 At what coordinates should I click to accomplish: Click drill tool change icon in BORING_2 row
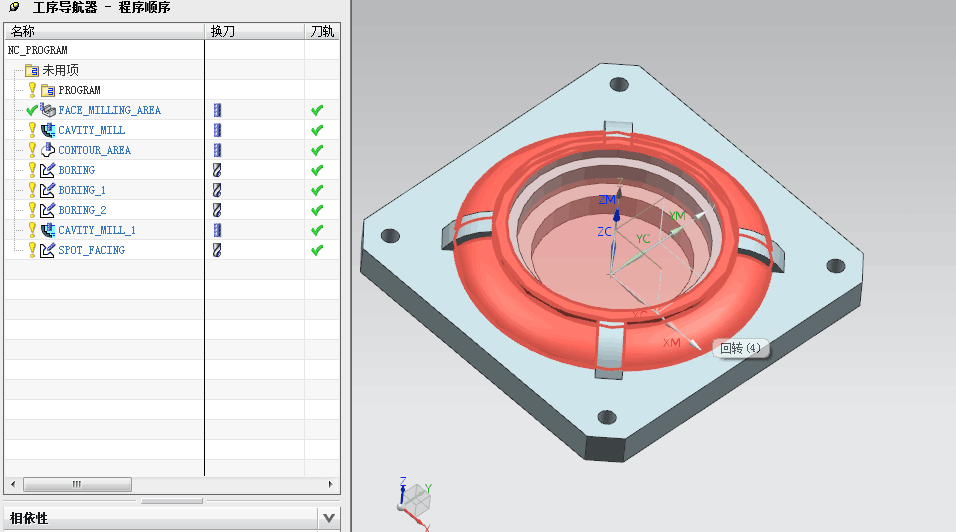[217, 210]
